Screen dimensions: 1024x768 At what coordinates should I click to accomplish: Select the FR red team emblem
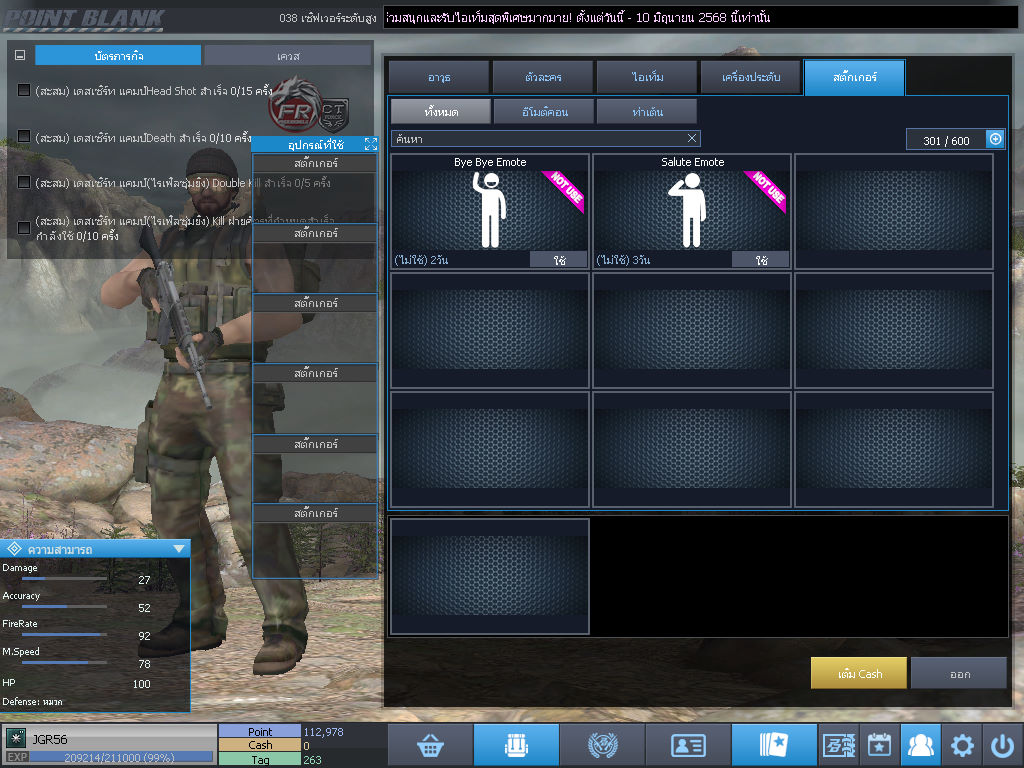[293, 104]
